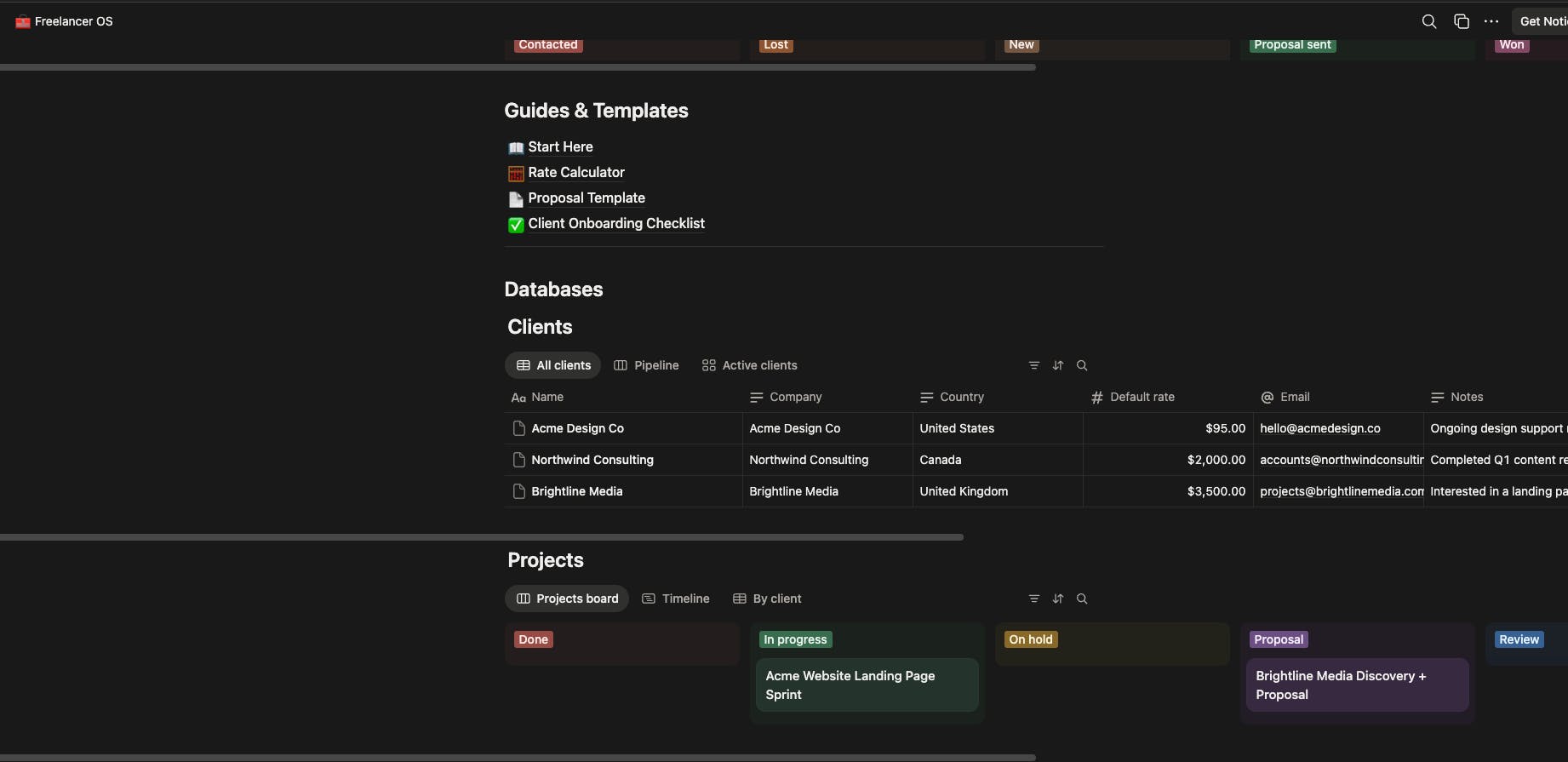This screenshot has width=1568, height=762.
Task: Click the Canada country cell
Action: [998, 460]
